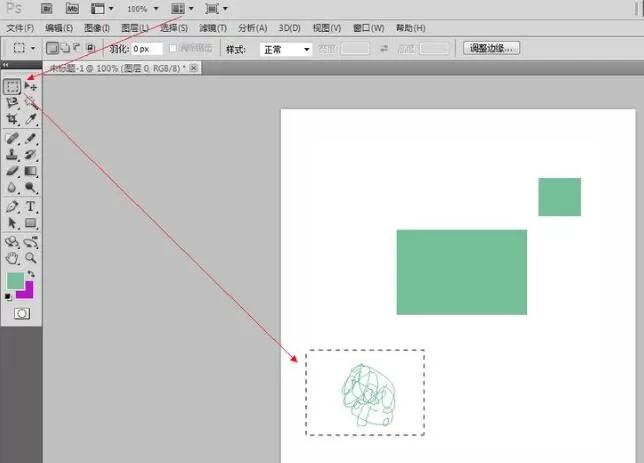
Task: Select the Pen tool
Action: (x=12, y=206)
